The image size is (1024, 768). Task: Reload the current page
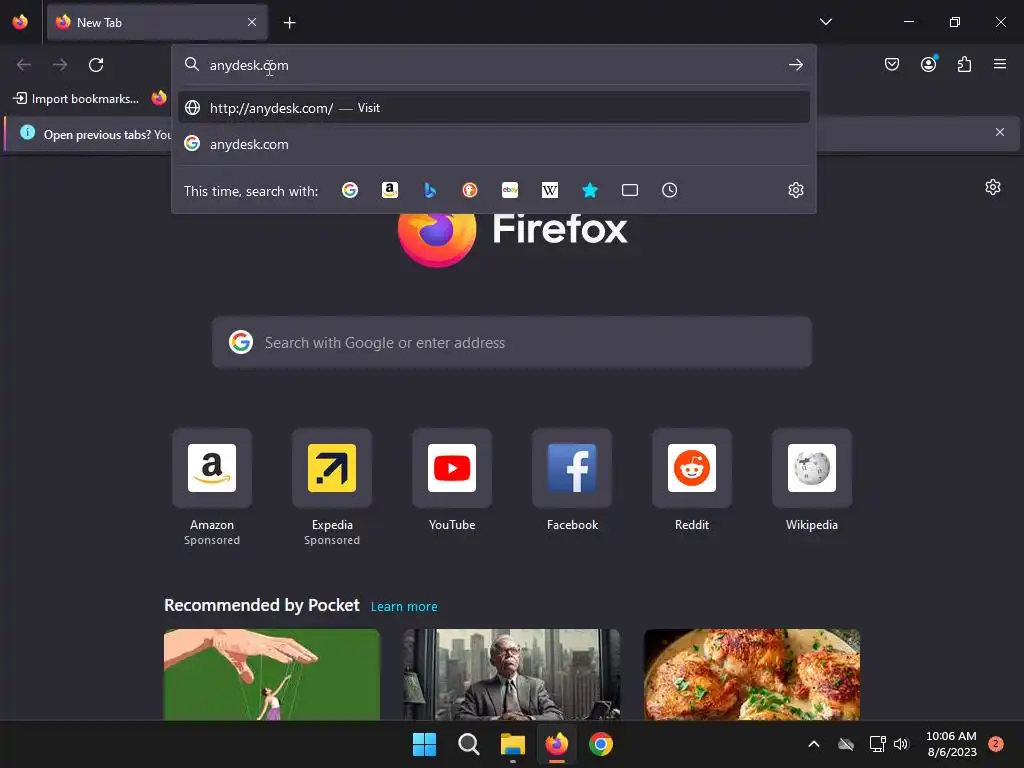96,65
